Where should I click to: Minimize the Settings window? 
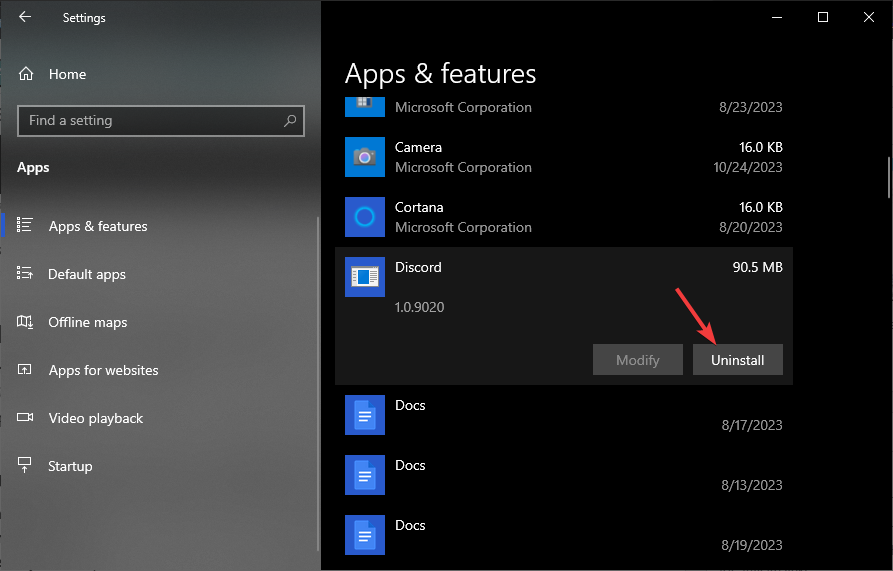[777, 17]
